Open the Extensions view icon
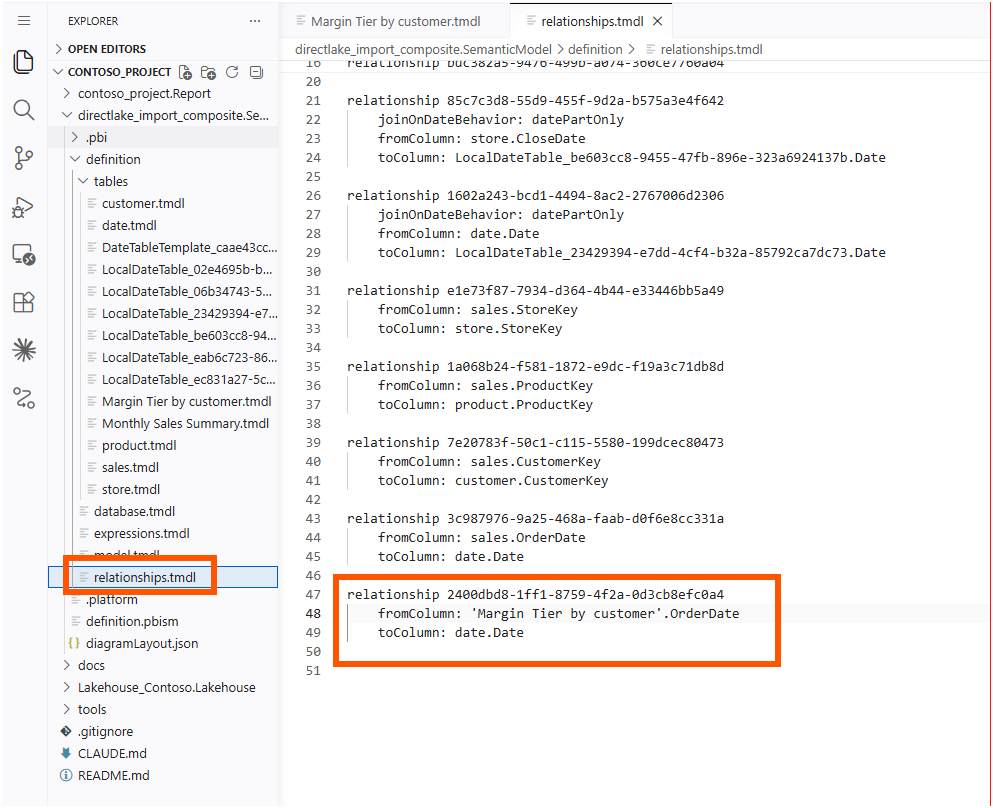 click(24, 302)
